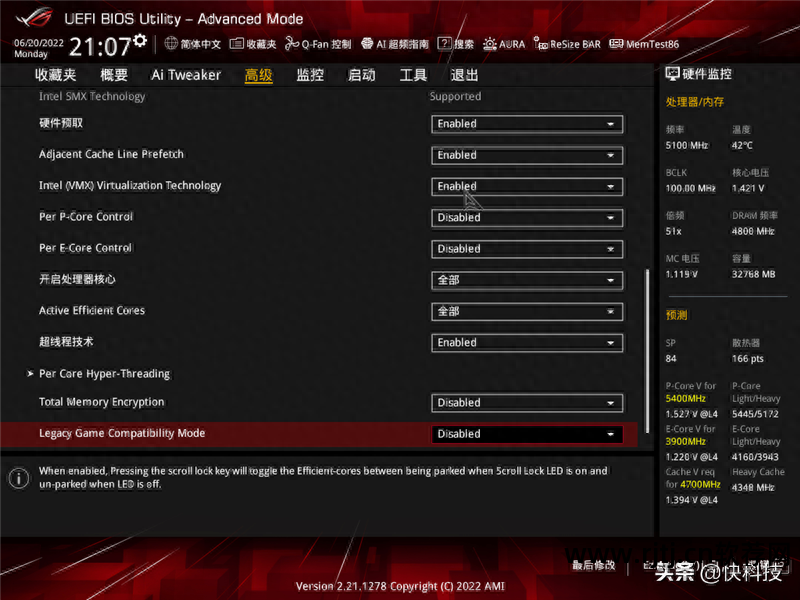Switch to the 监控 tab
Viewport: 800px width, 600px height.
pos(310,75)
